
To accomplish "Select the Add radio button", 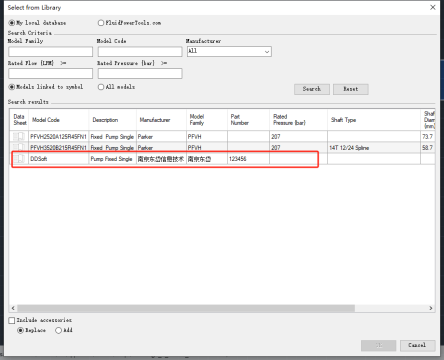I will 59,330.
